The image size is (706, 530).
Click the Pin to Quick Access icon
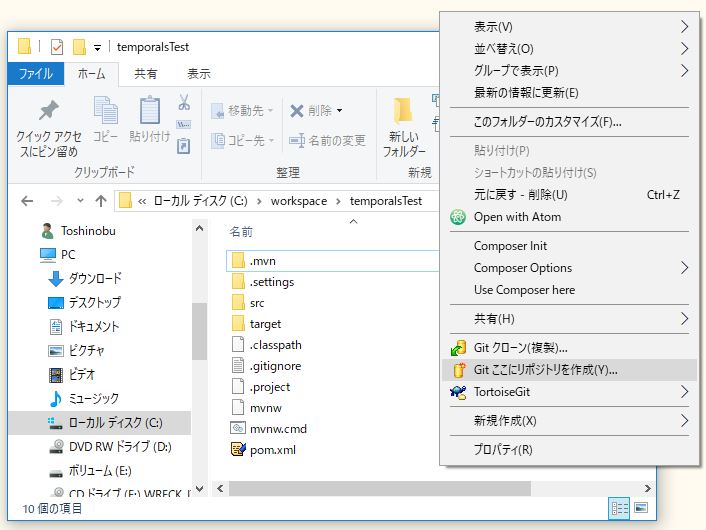49,111
